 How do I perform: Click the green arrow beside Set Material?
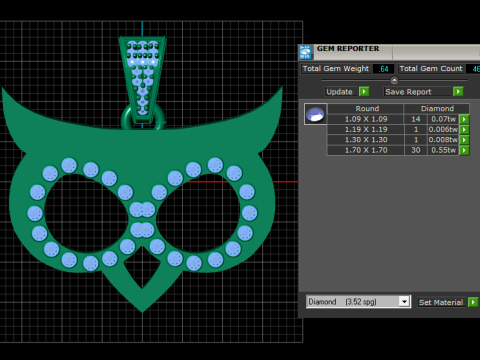tap(473, 302)
